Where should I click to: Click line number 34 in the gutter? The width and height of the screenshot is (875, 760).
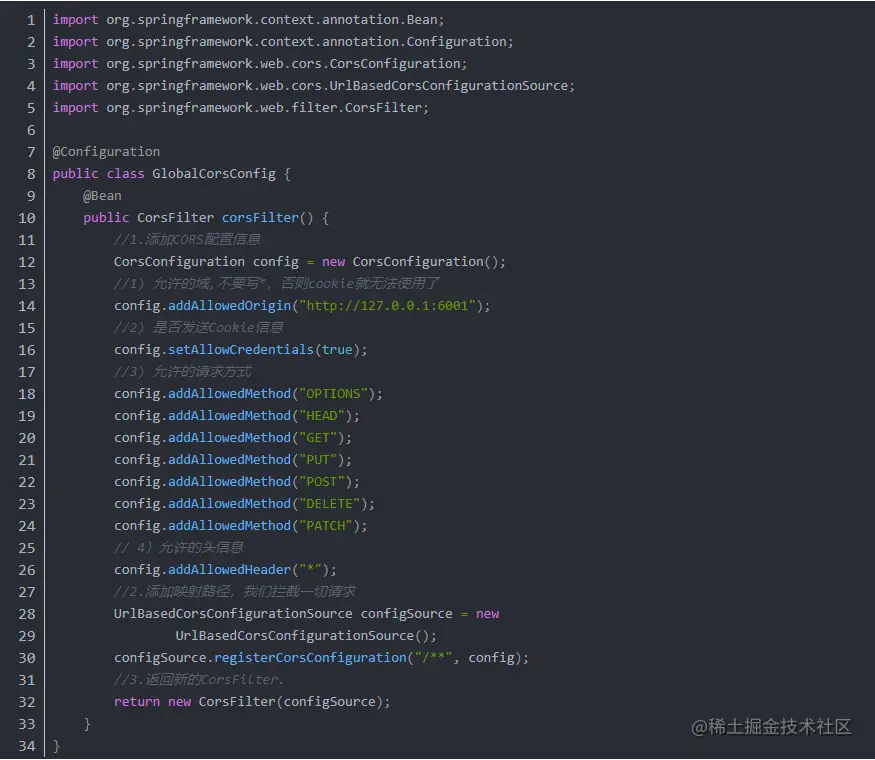(x=26, y=746)
